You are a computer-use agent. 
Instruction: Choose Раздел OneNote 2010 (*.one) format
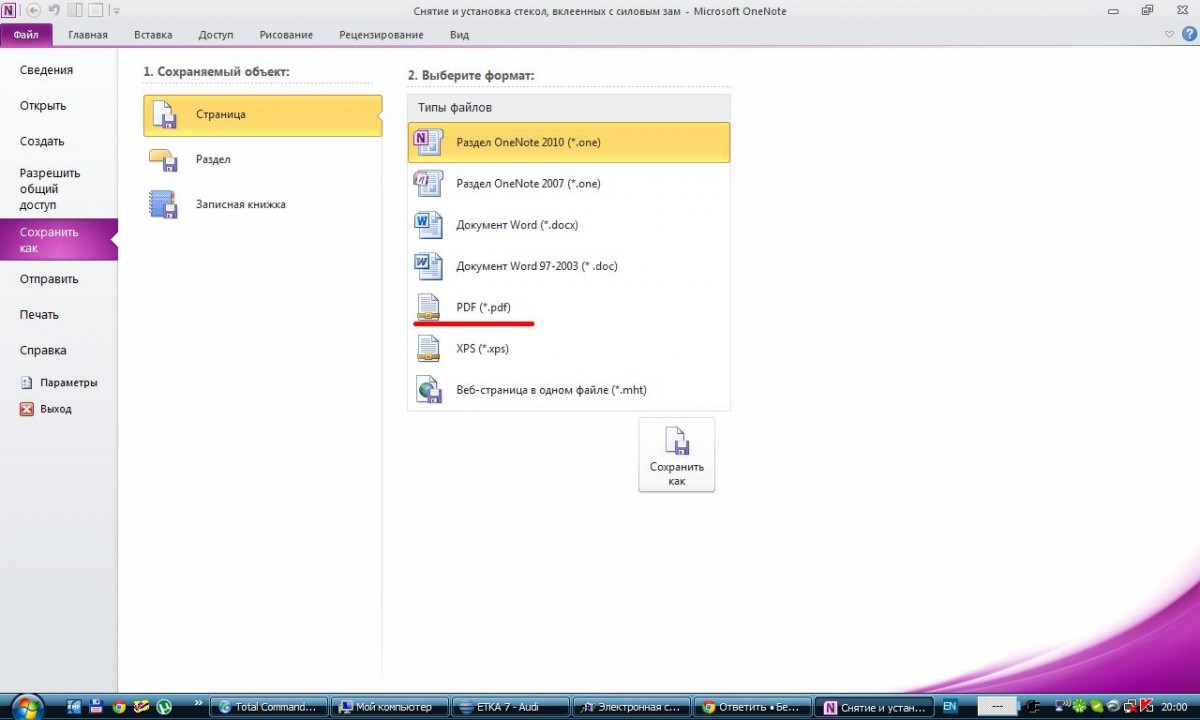point(569,142)
